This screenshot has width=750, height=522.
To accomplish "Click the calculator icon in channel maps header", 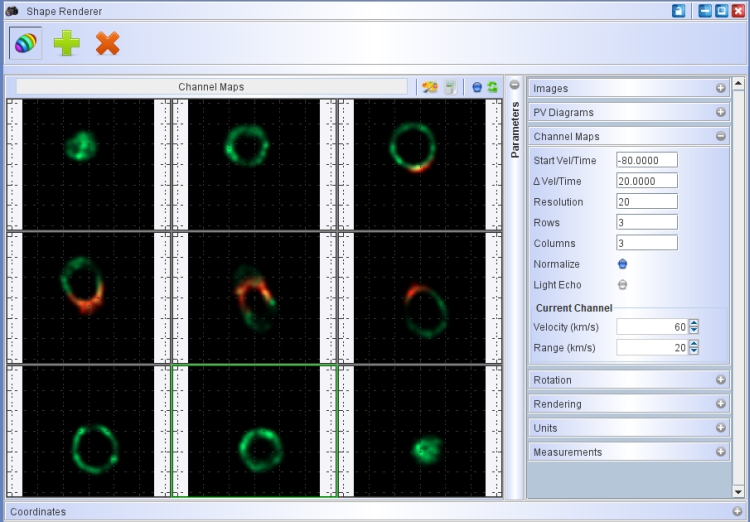I will pos(450,87).
